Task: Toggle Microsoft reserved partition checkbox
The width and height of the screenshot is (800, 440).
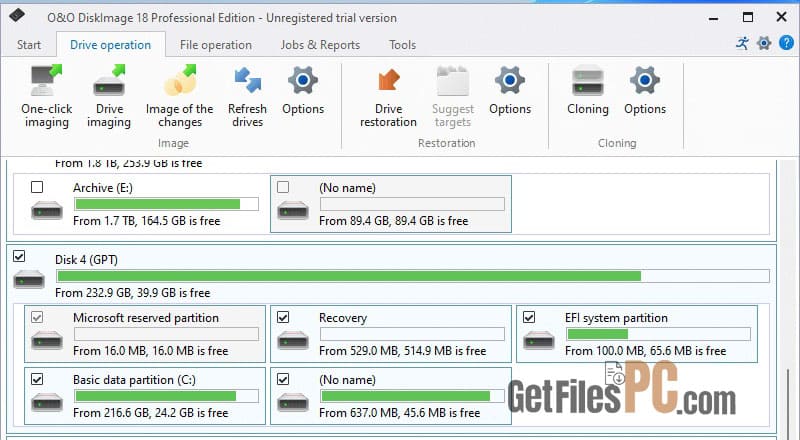Action: point(37,317)
